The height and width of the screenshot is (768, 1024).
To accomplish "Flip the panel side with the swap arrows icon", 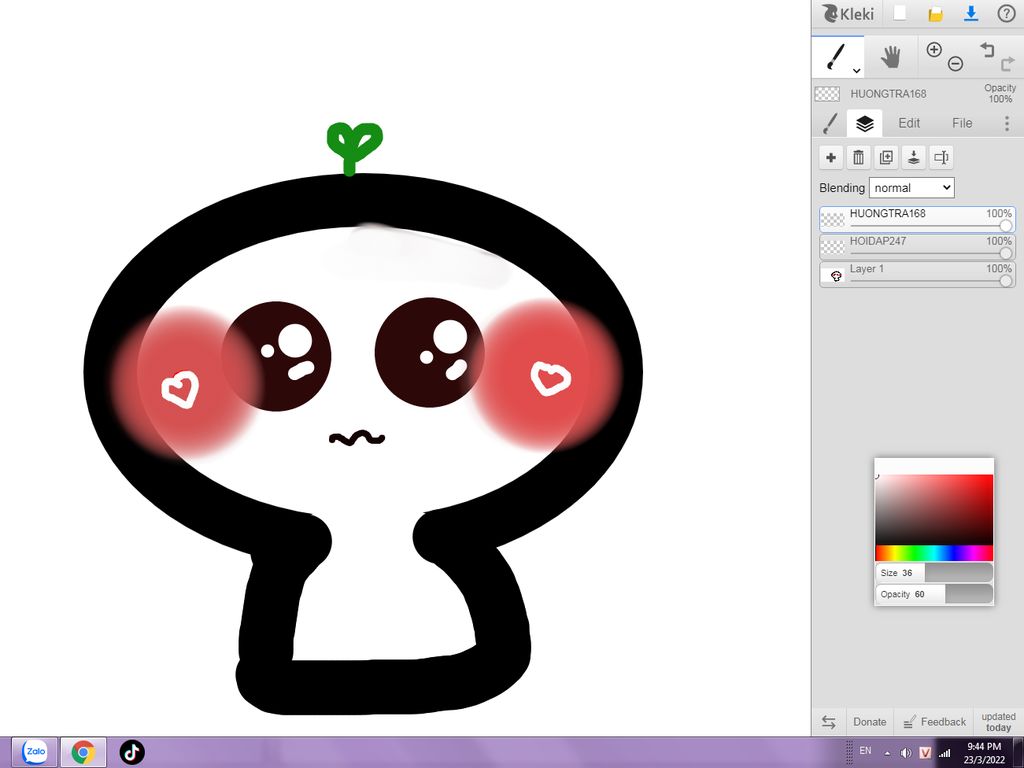I will click(x=828, y=722).
